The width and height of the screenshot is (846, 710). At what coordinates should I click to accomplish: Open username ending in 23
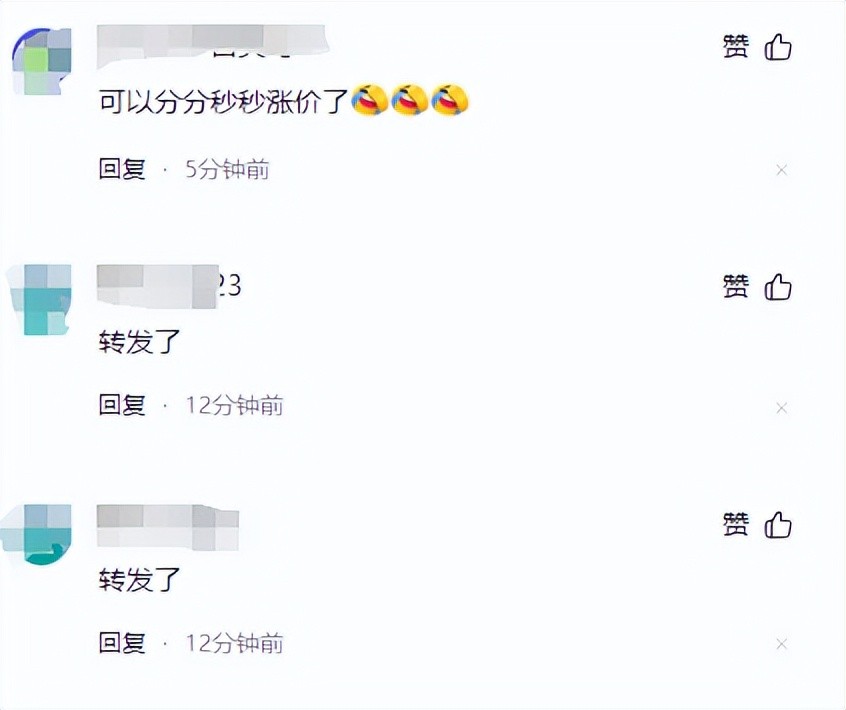169,286
